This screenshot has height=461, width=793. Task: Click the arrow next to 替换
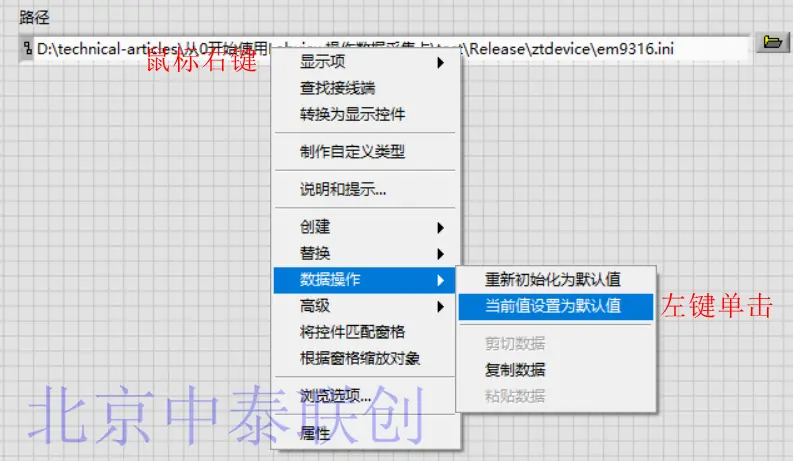coord(440,254)
